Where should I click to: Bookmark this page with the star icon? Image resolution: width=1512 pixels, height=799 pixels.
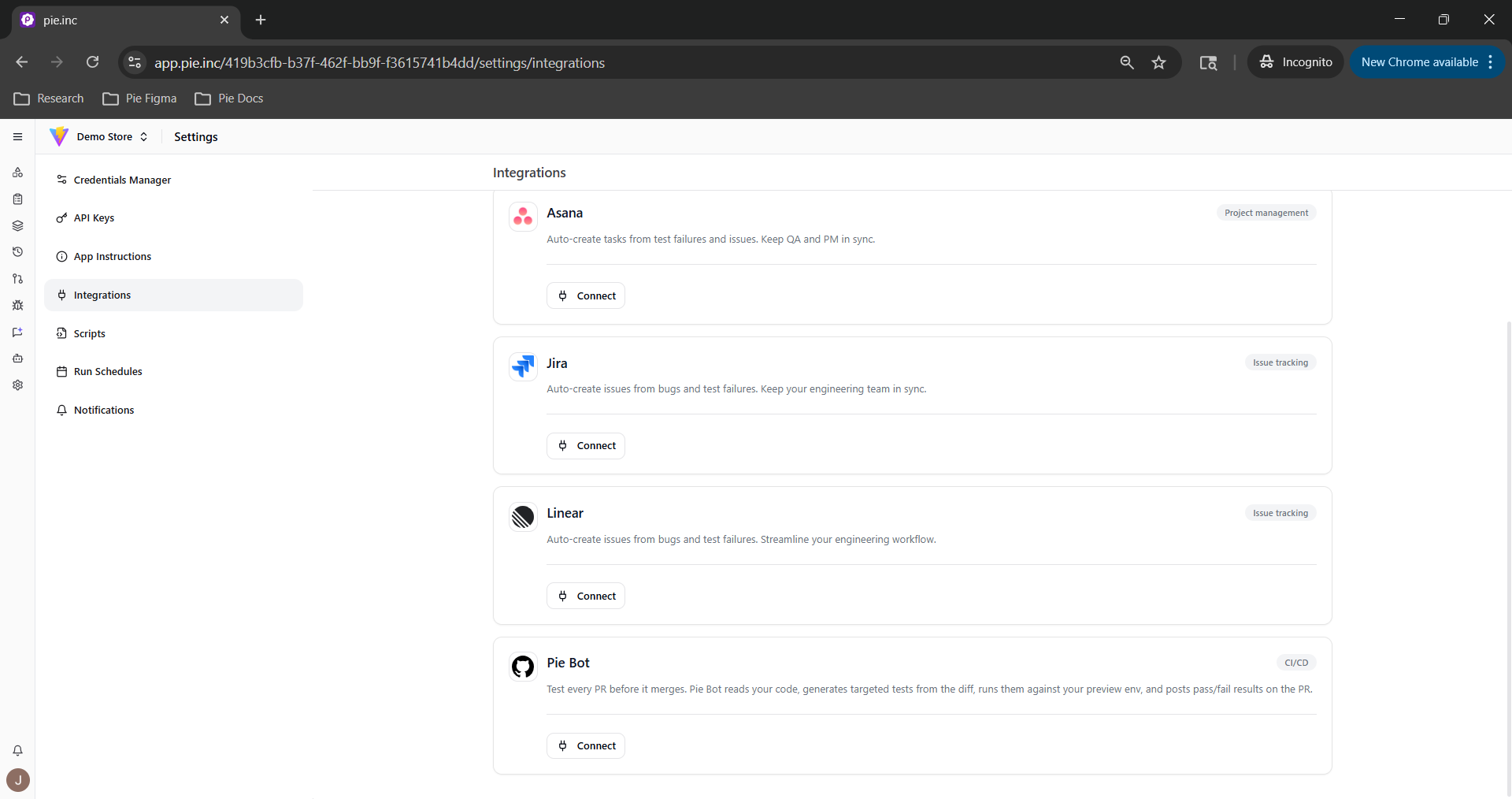(x=1158, y=62)
